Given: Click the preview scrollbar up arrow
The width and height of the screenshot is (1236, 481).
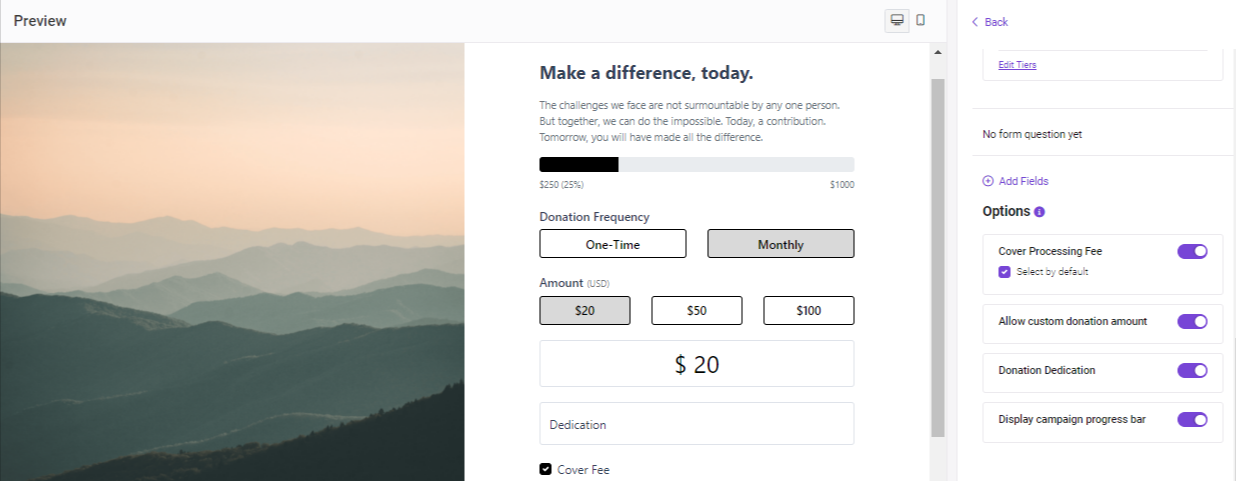Looking at the screenshot, I should [x=938, y=52].
